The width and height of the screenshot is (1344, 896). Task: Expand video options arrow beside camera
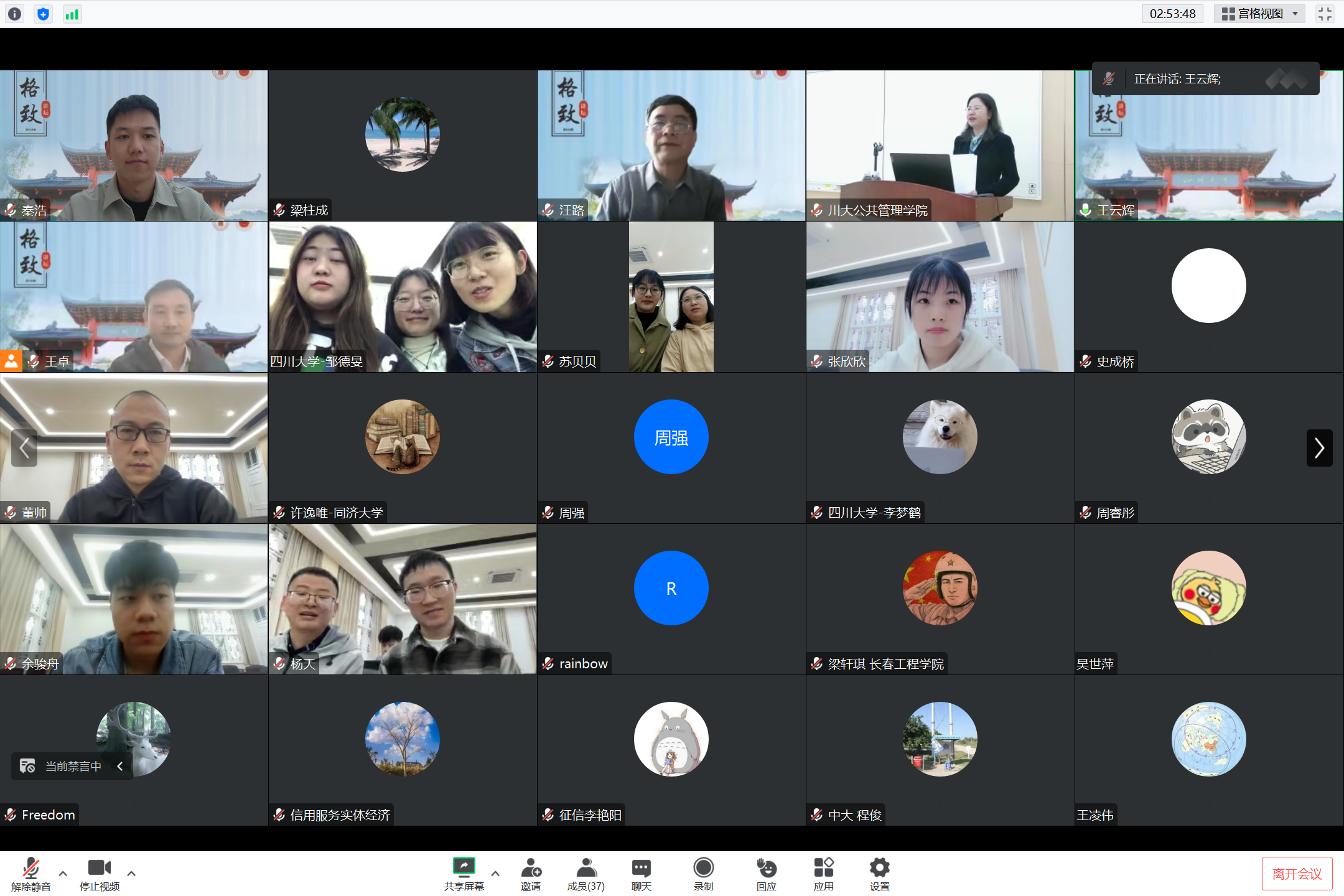tap(131, 874)
